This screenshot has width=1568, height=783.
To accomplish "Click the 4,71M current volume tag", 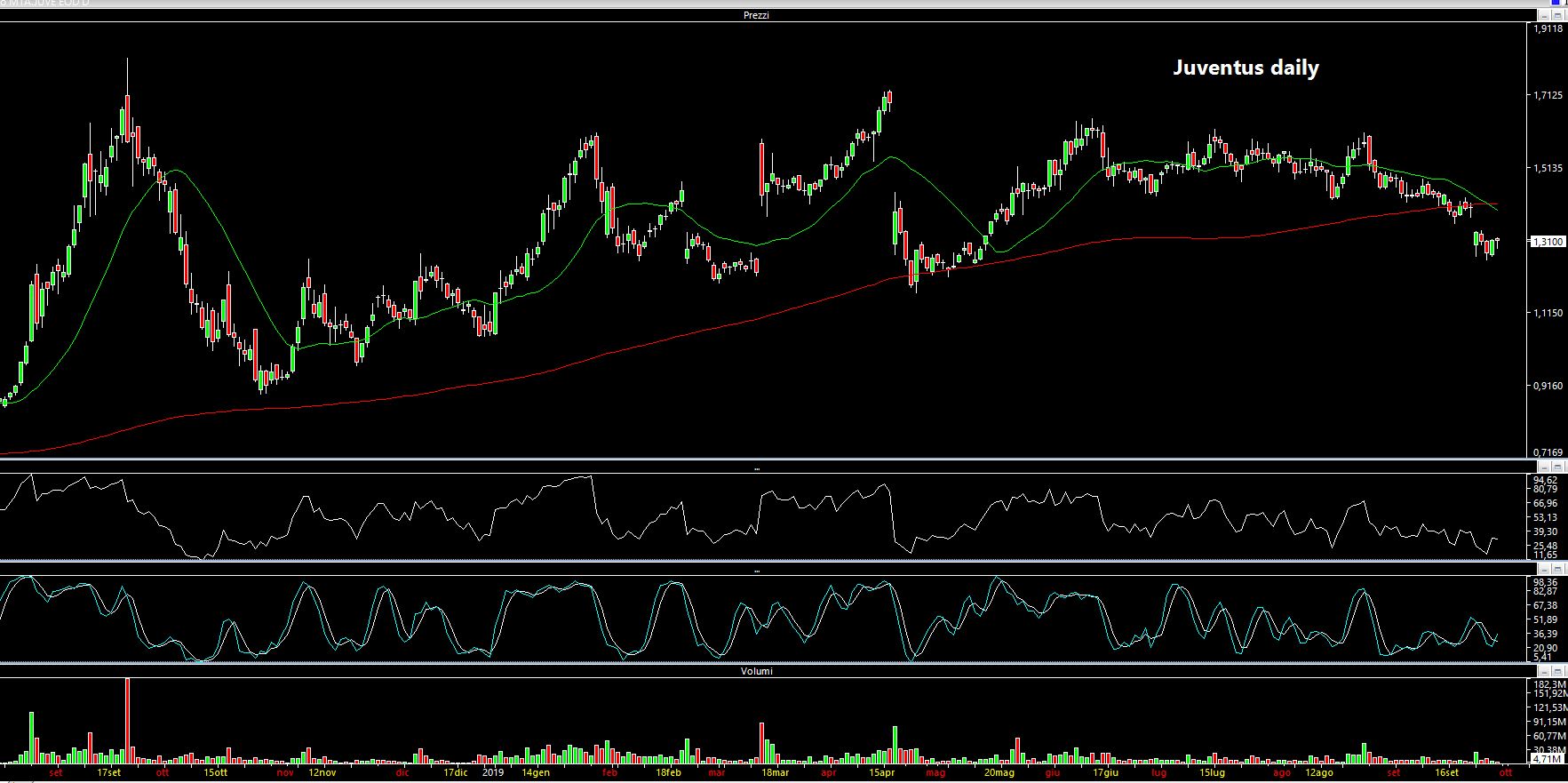I will [1548, 760].
